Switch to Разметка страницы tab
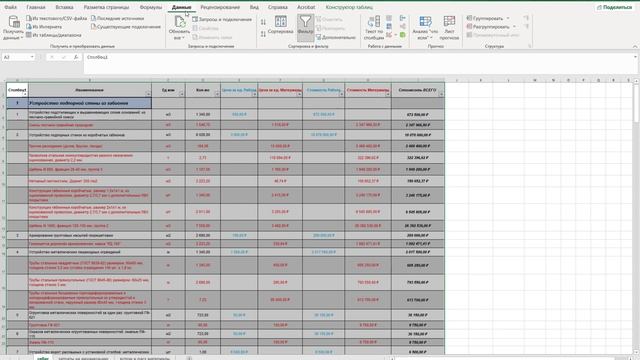This screenshot has width=640, height=360. [106, 7]
